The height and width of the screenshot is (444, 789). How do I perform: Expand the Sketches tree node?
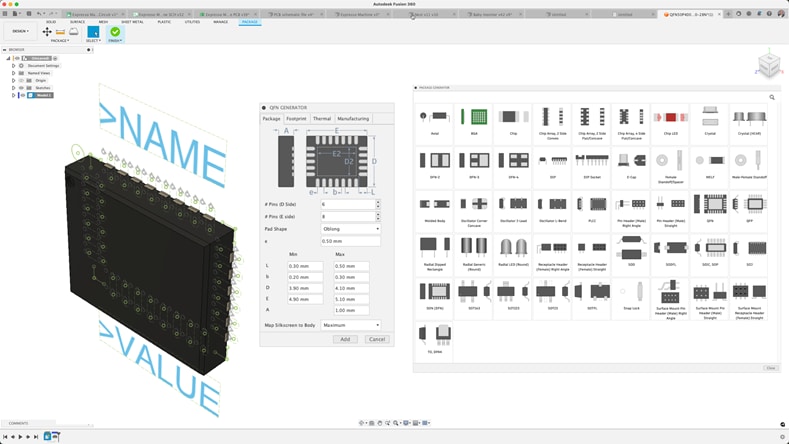14,88
